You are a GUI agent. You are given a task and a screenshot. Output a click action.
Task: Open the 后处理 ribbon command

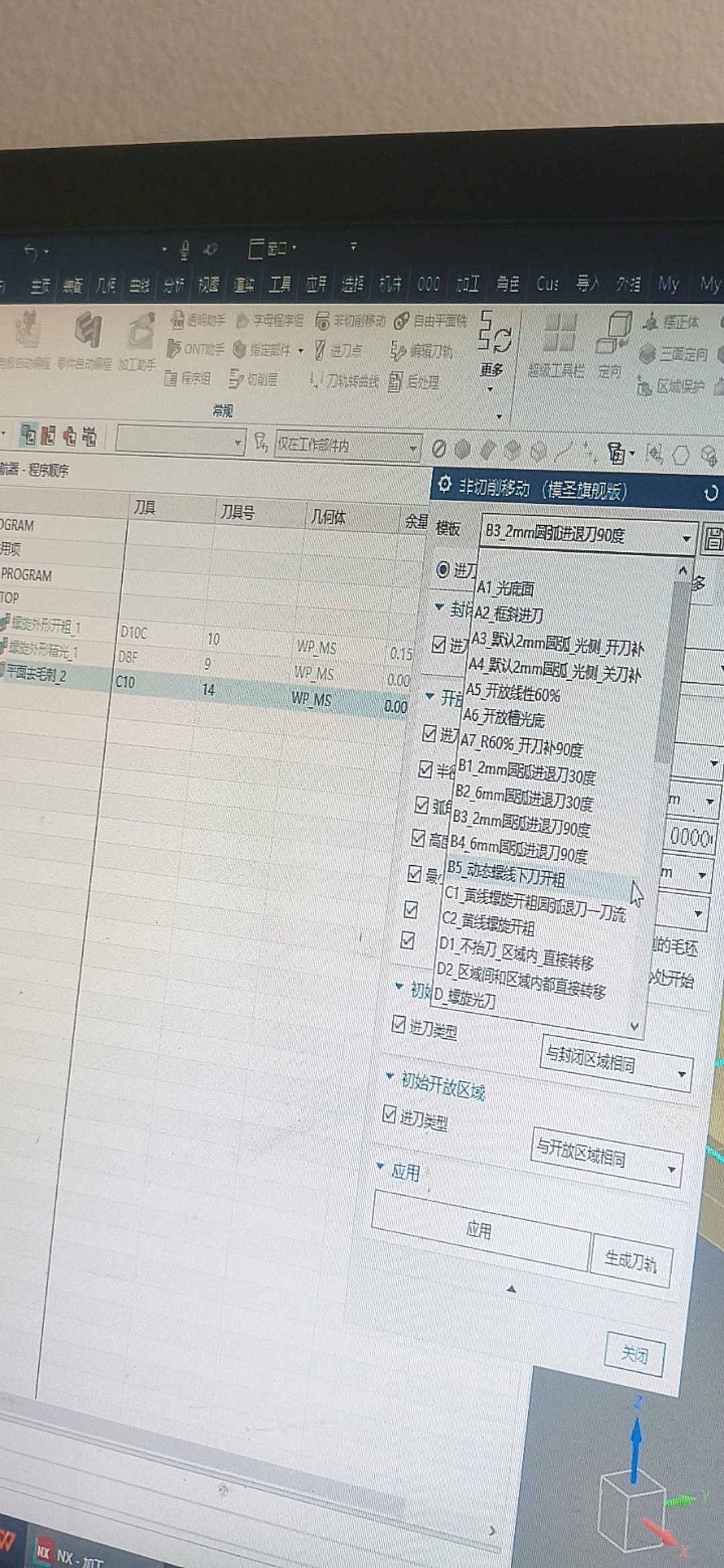coord(414,382)
